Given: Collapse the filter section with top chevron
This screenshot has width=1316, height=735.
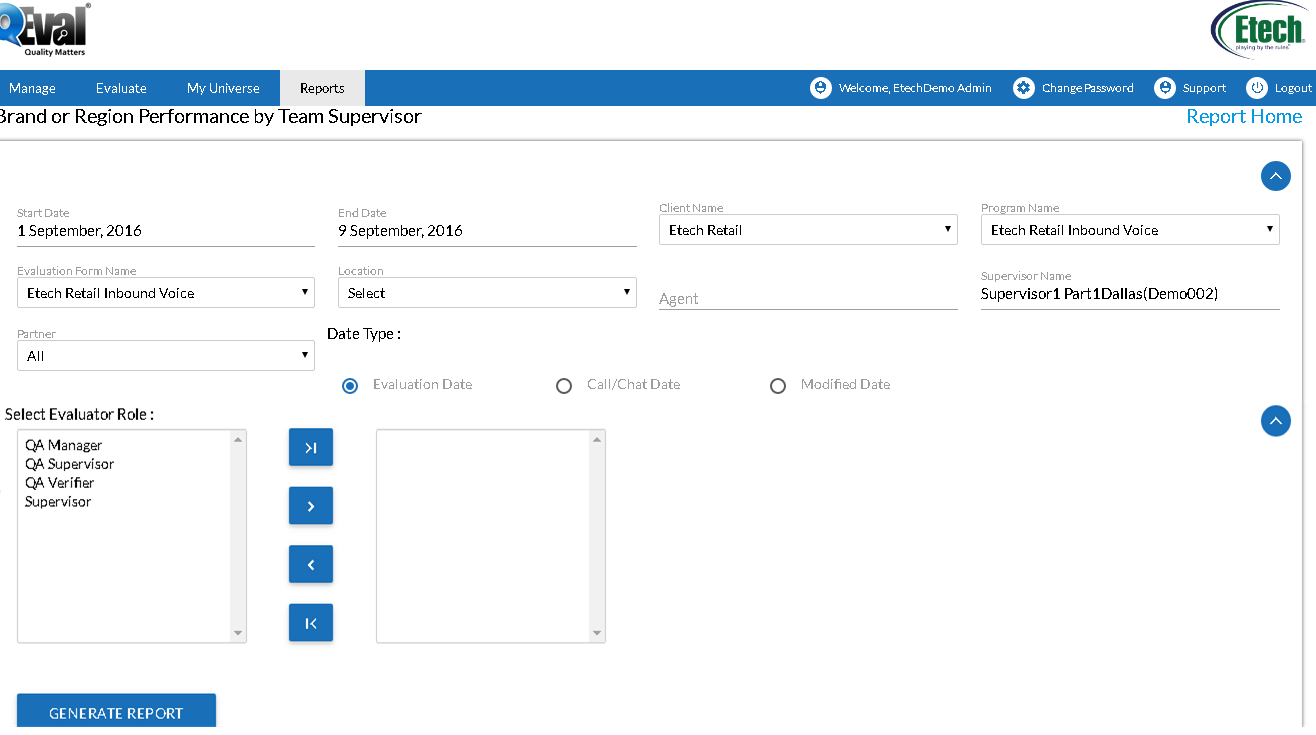Looking at the screenshot, I should (x=1276, y=176).
